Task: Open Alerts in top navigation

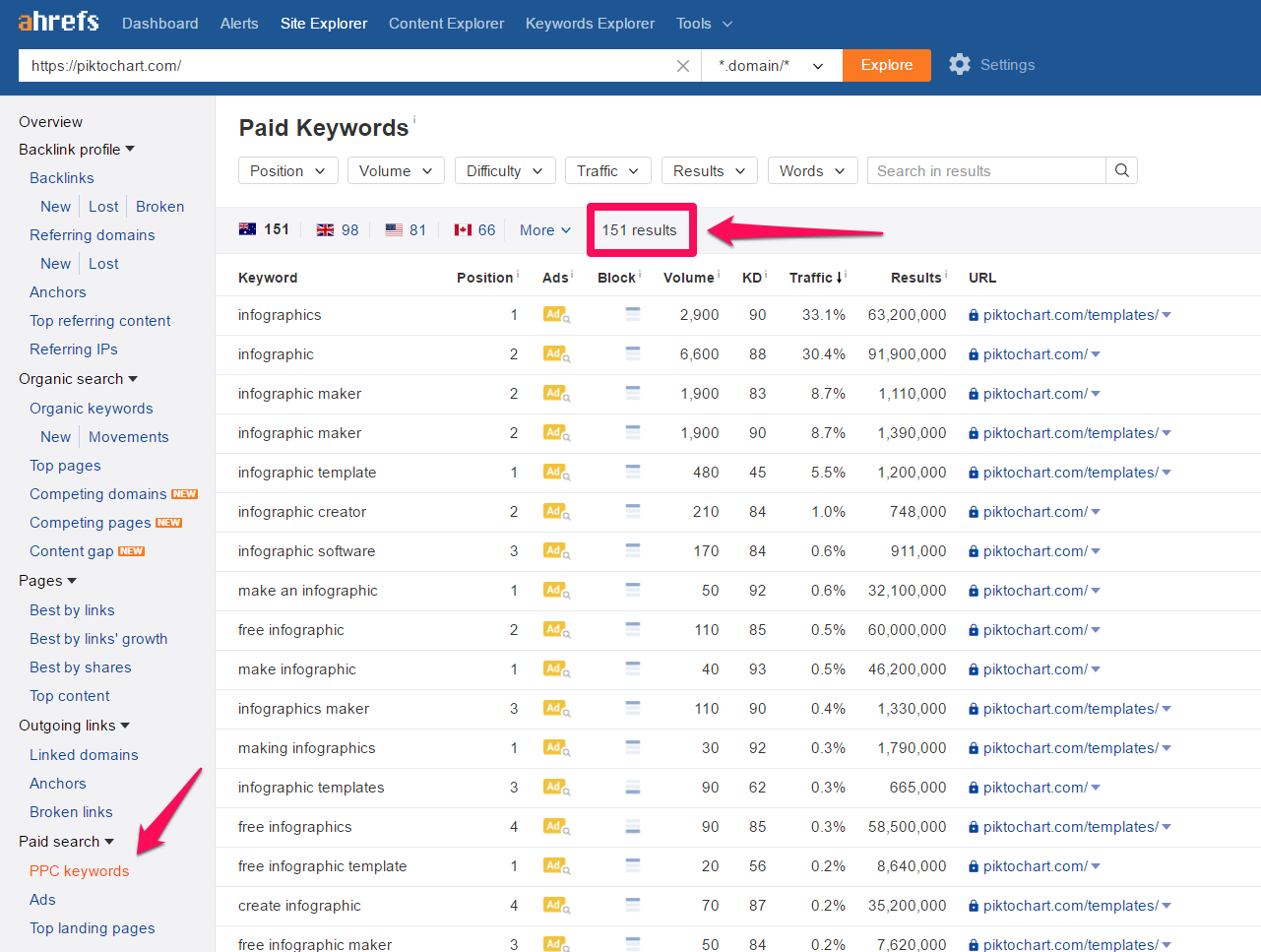Action: pyautogui.click(x=239, y=24)
